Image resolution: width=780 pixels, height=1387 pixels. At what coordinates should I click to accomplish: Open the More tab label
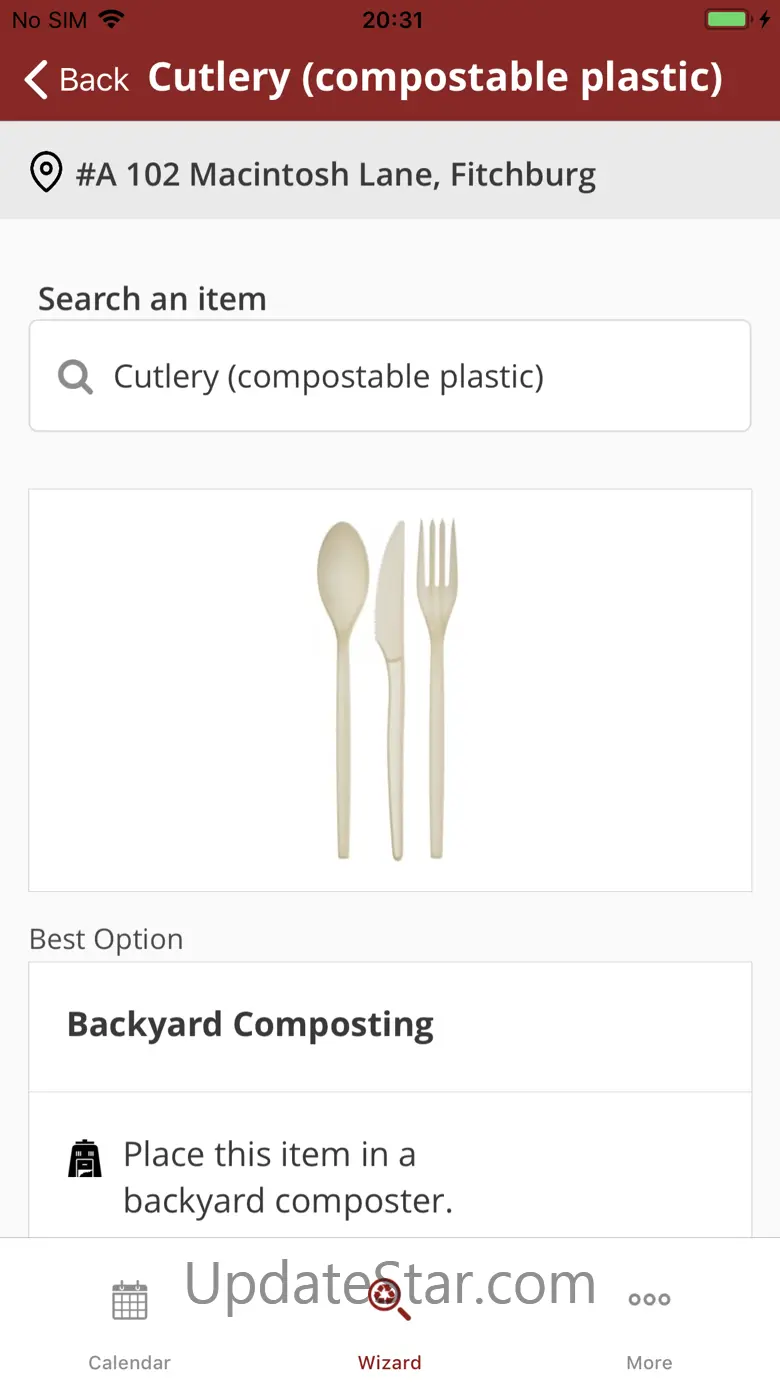649,1362
